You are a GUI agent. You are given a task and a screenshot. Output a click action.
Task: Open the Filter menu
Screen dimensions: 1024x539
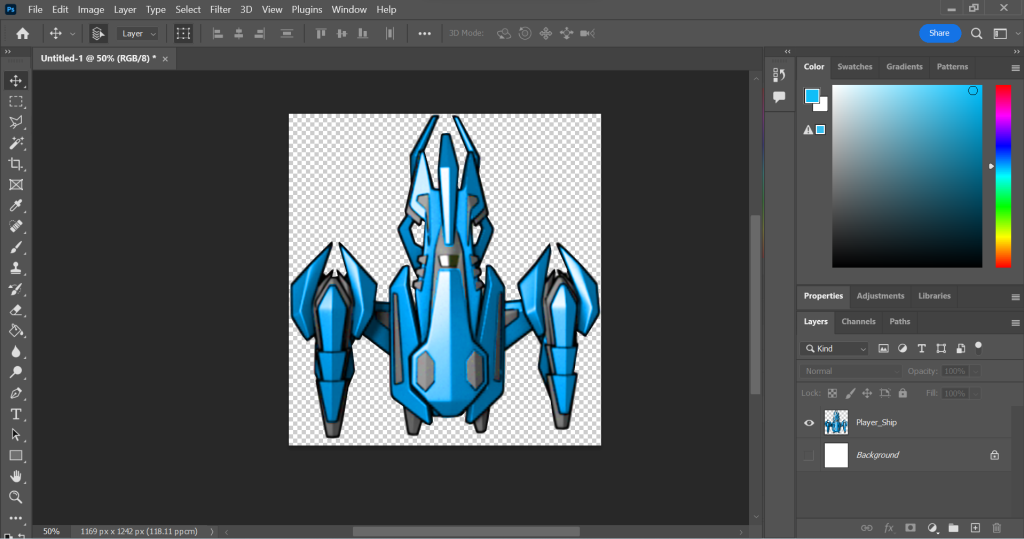(x=220, y=9)
